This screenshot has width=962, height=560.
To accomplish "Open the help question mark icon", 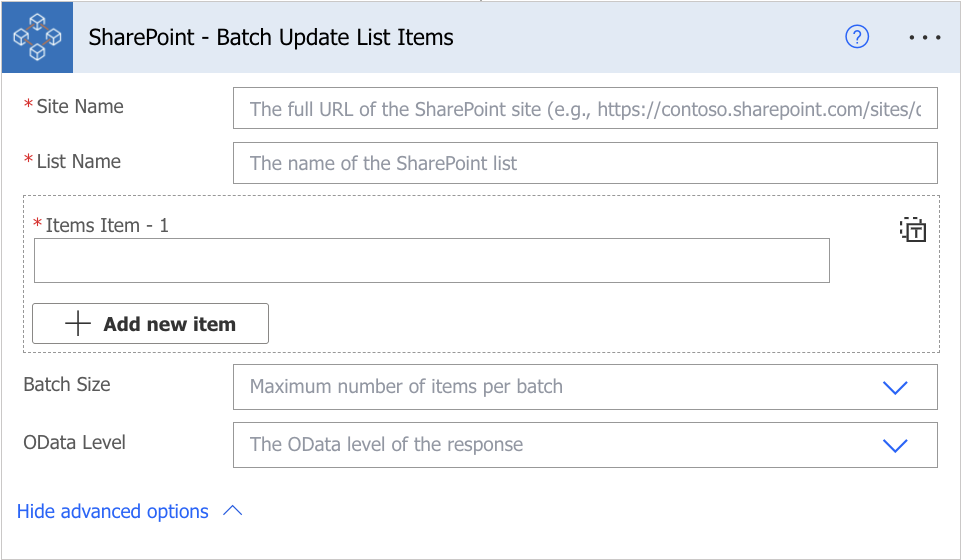I will [x=856, y=37].
